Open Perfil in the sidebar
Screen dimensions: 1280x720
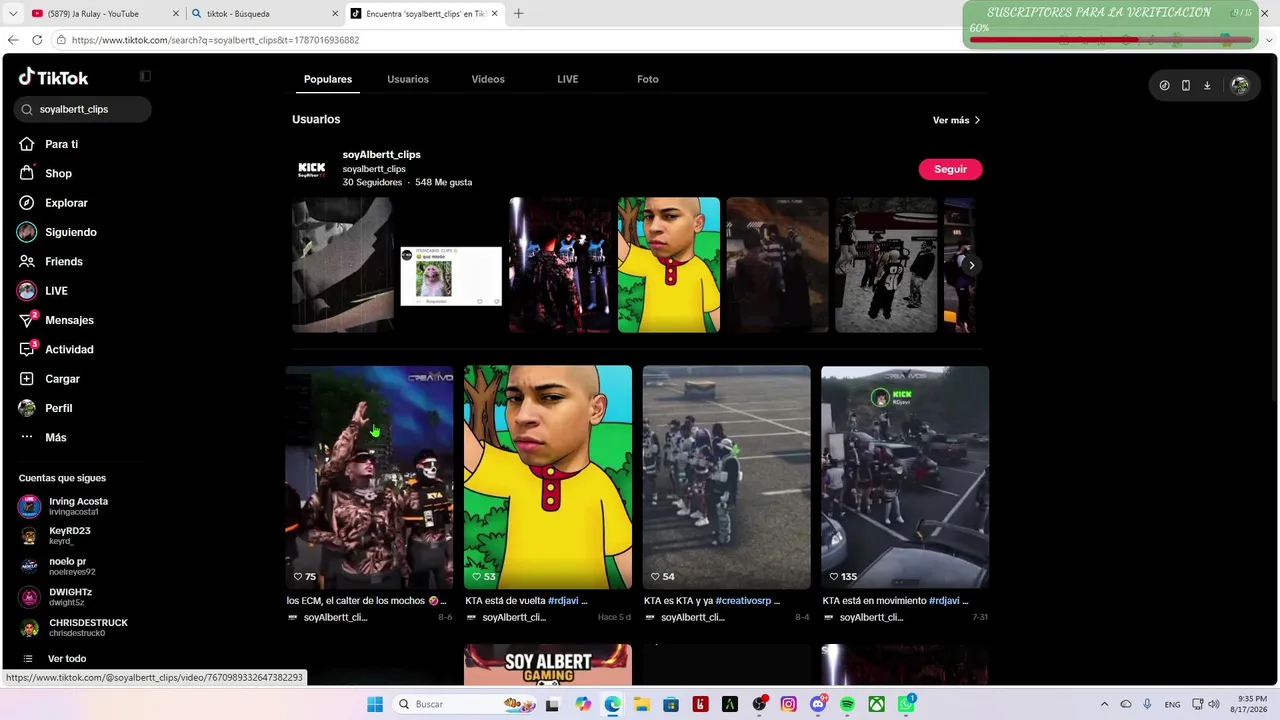click(58, 408)
